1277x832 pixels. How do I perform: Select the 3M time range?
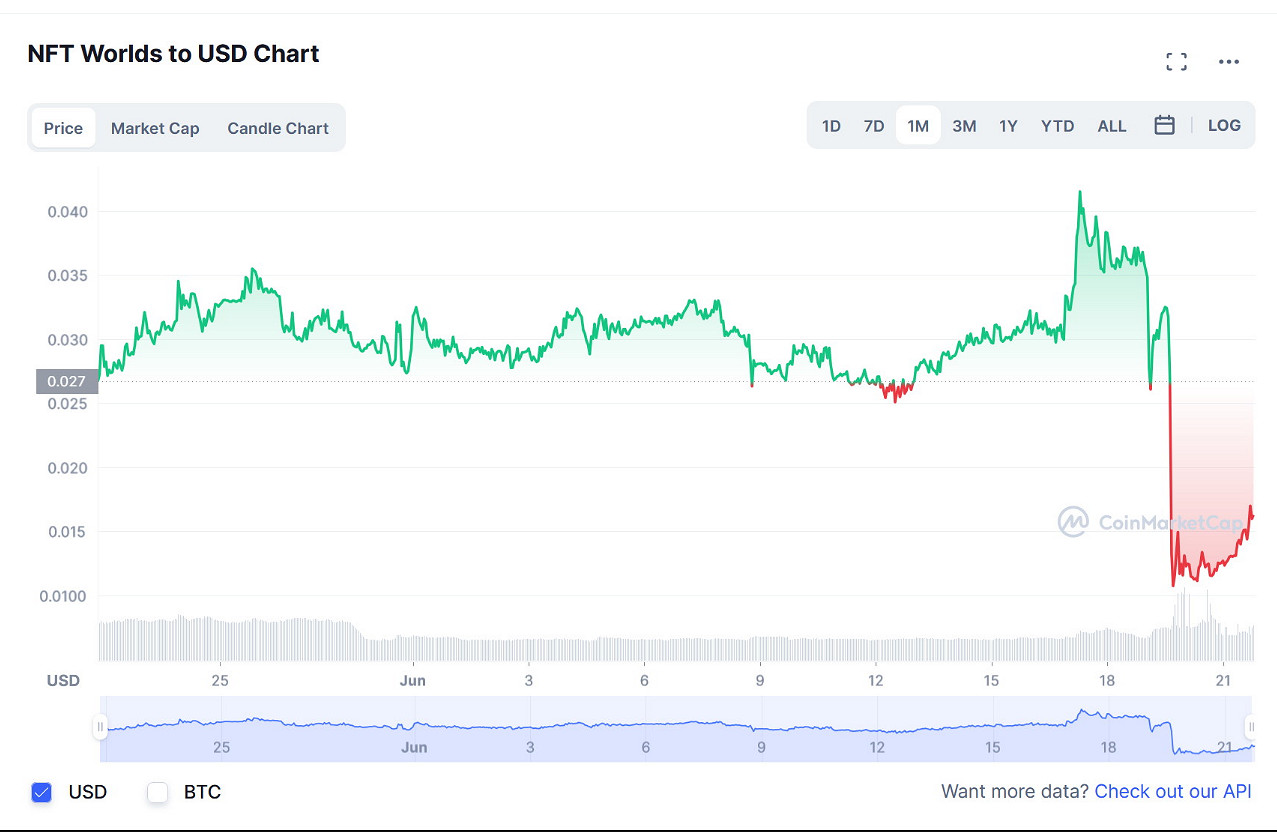pyautogui.click(x=964, y=126)
